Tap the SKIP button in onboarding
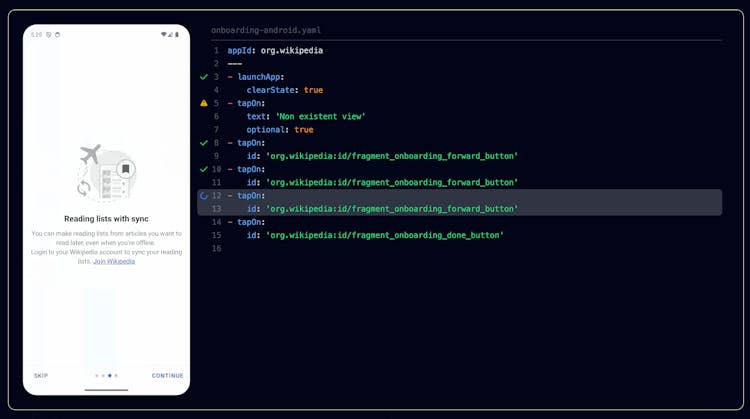Viewport: 750px width, 419px height. [41, 376]
